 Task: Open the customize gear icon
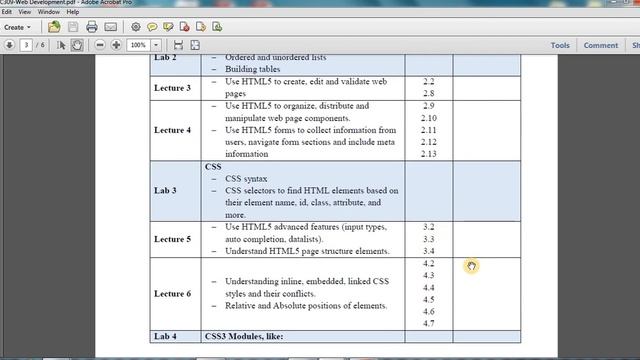pyautogui.click(x=136, y=27)
